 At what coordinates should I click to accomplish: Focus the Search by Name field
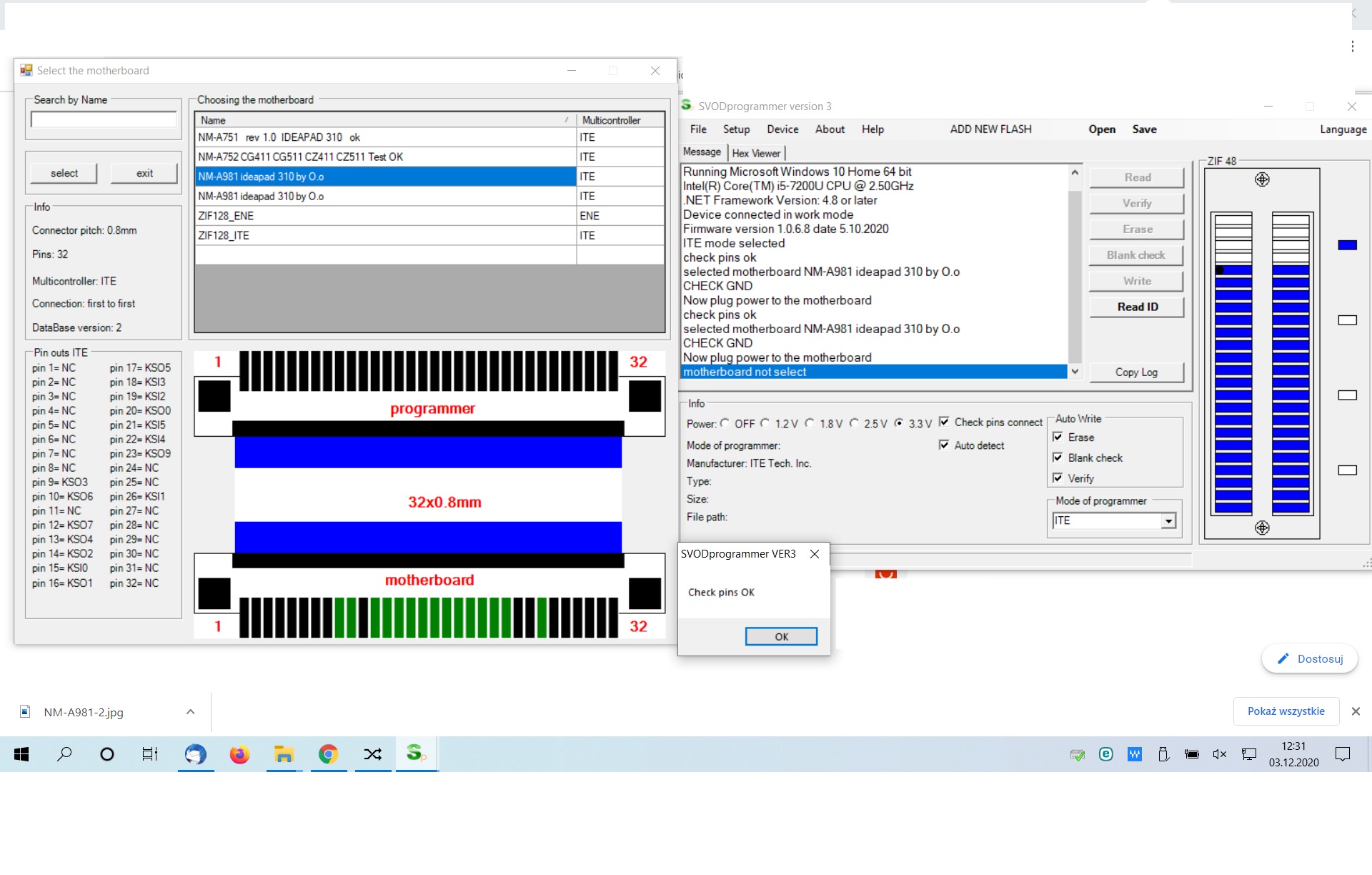104,119
